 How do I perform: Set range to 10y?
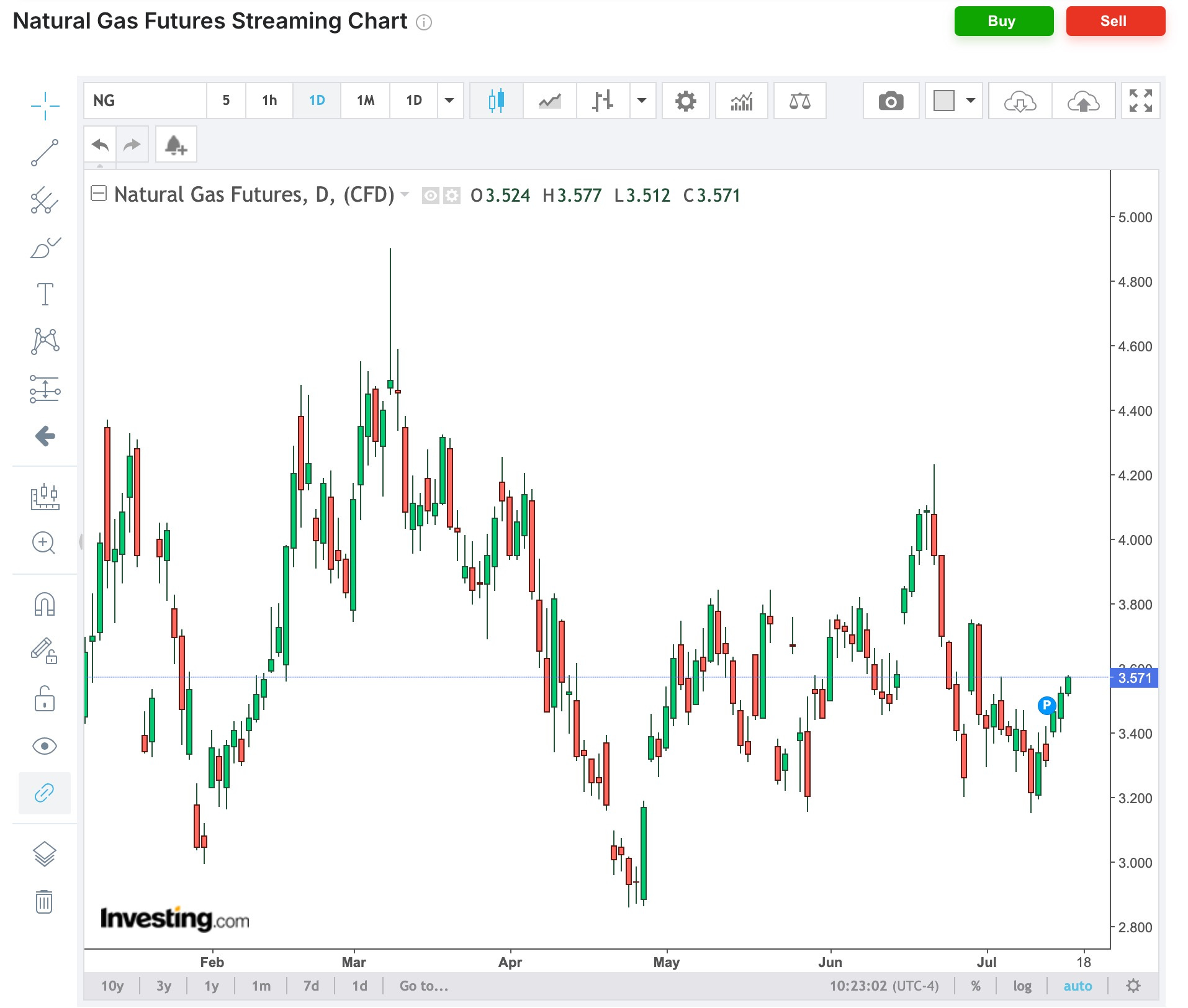coord(112,986)
